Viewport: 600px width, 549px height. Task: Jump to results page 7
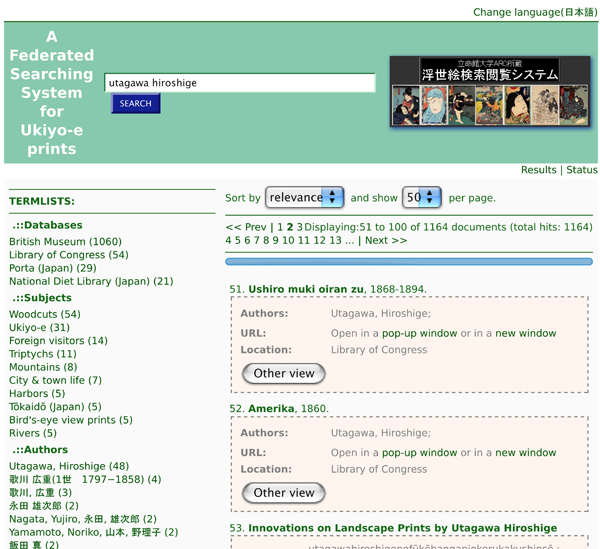pyautogui.click(x=262, y=241)
